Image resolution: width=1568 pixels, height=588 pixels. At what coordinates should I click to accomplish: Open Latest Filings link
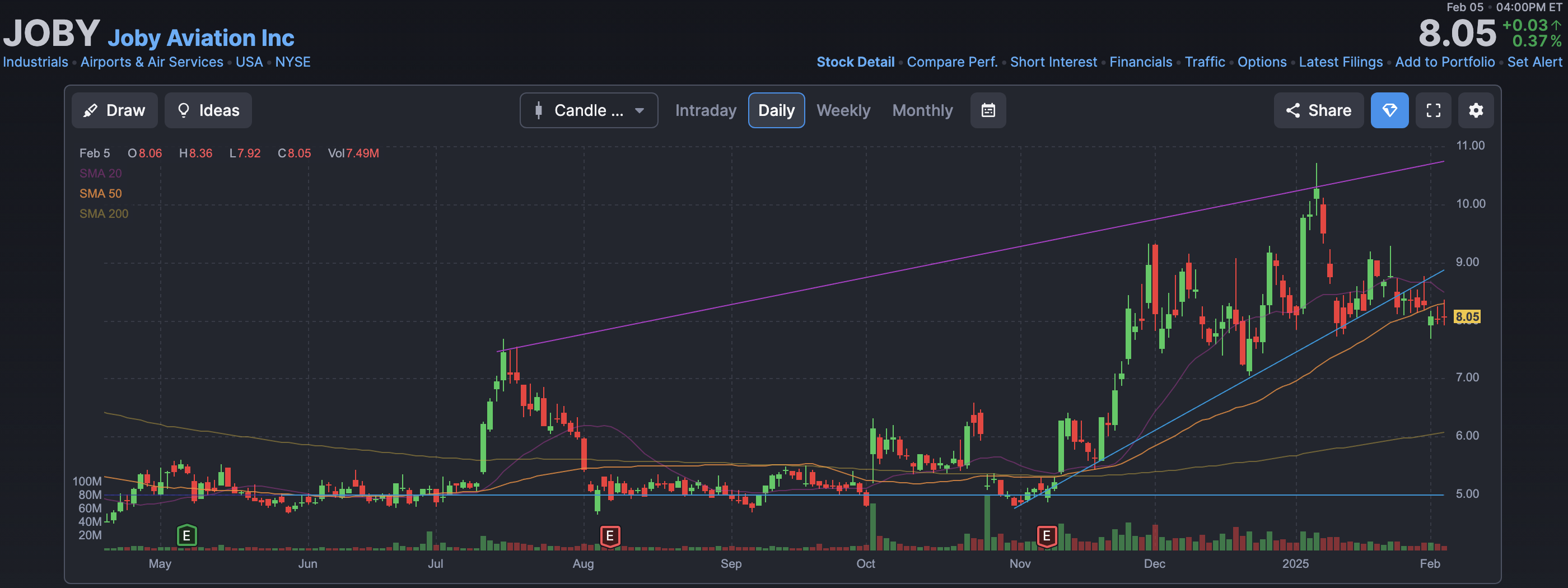(x=1340, y=62)
